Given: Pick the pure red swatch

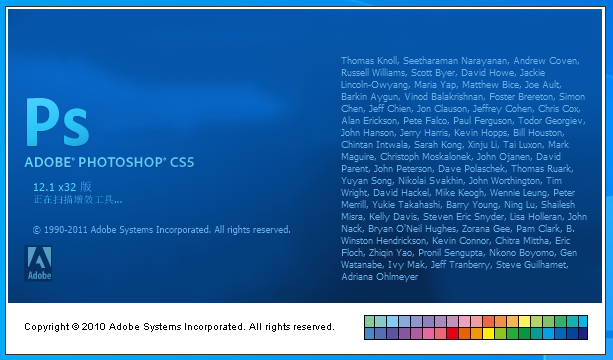Looking at the screenshot, I should pyautogui.click(x=453, y=333).
